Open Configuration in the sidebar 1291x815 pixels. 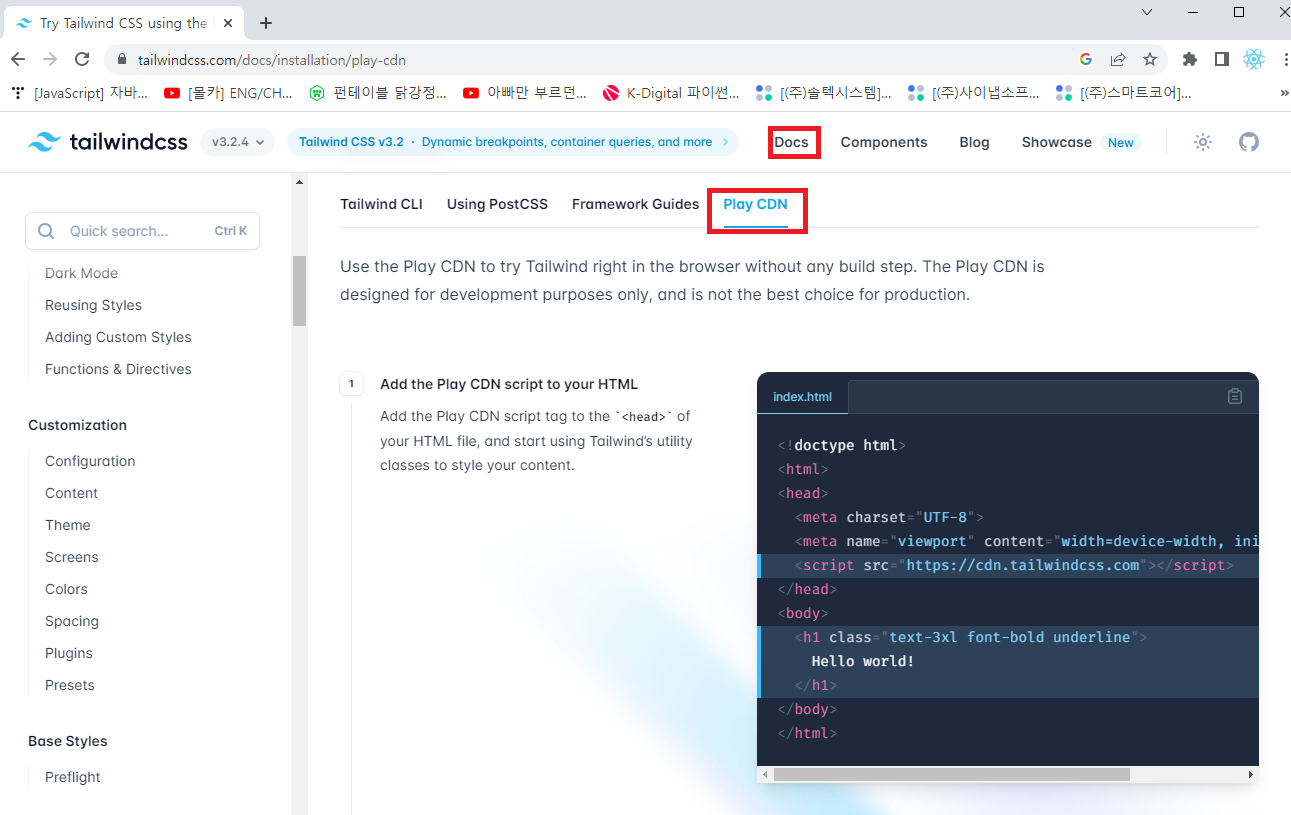click(90, 461)
